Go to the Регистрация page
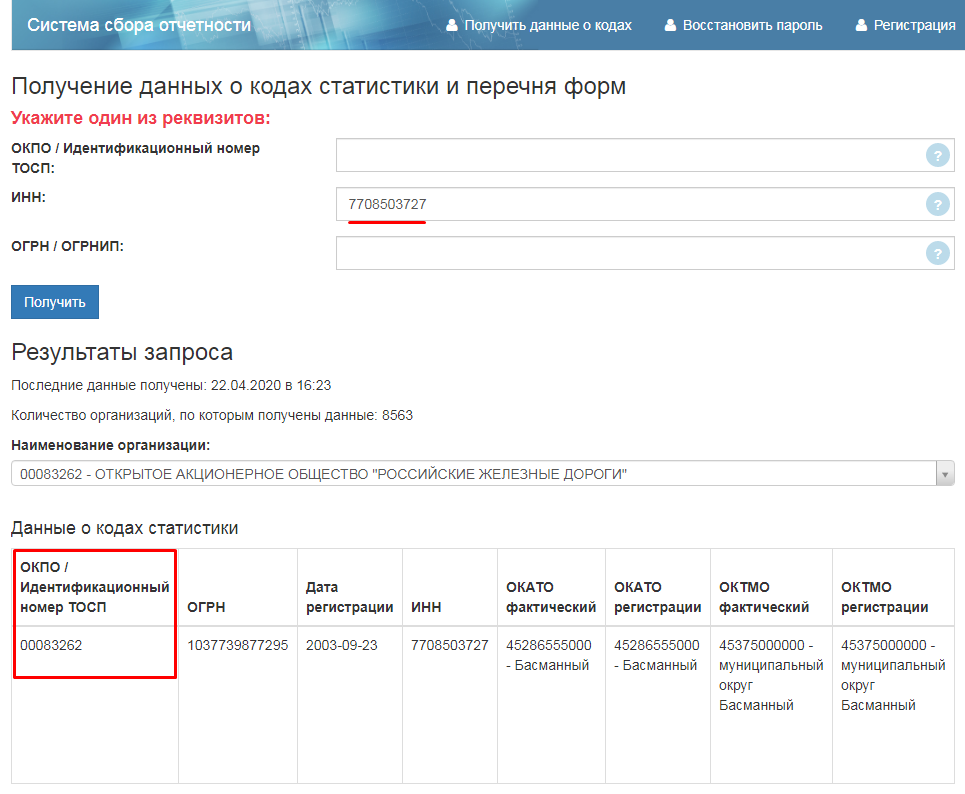Screen dimensions: 965x794 tap(914, 25)
